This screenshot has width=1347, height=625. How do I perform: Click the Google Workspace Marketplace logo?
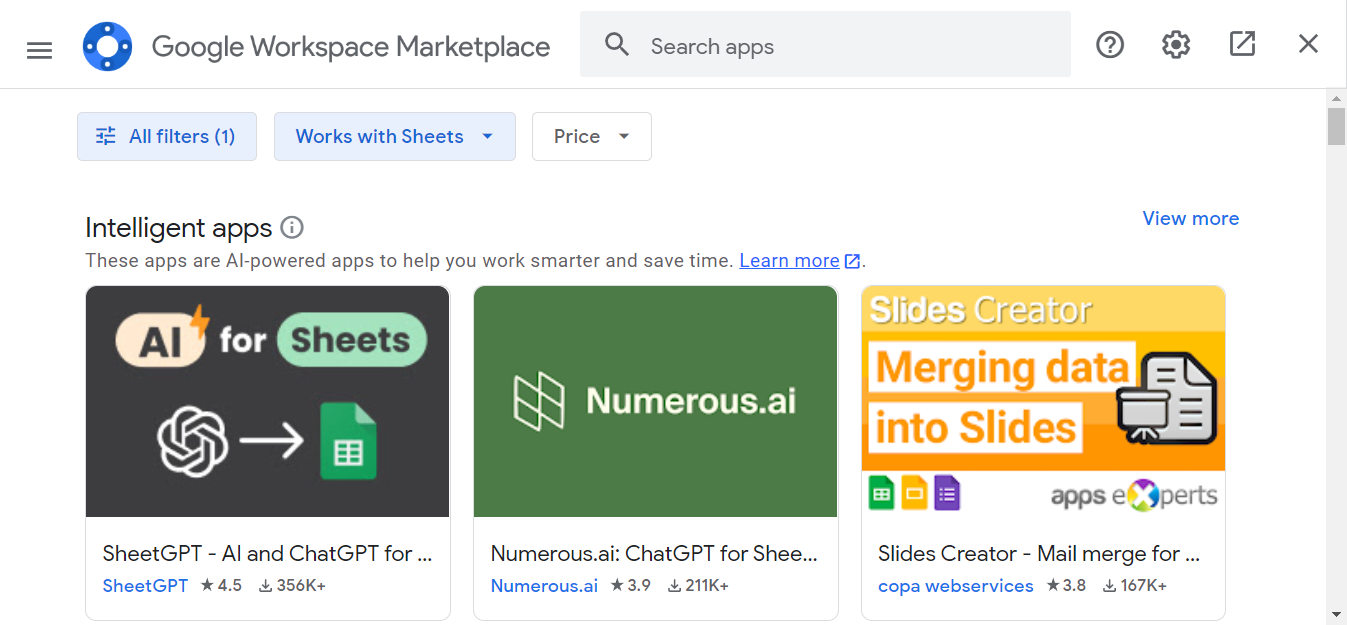click(107, 46)
